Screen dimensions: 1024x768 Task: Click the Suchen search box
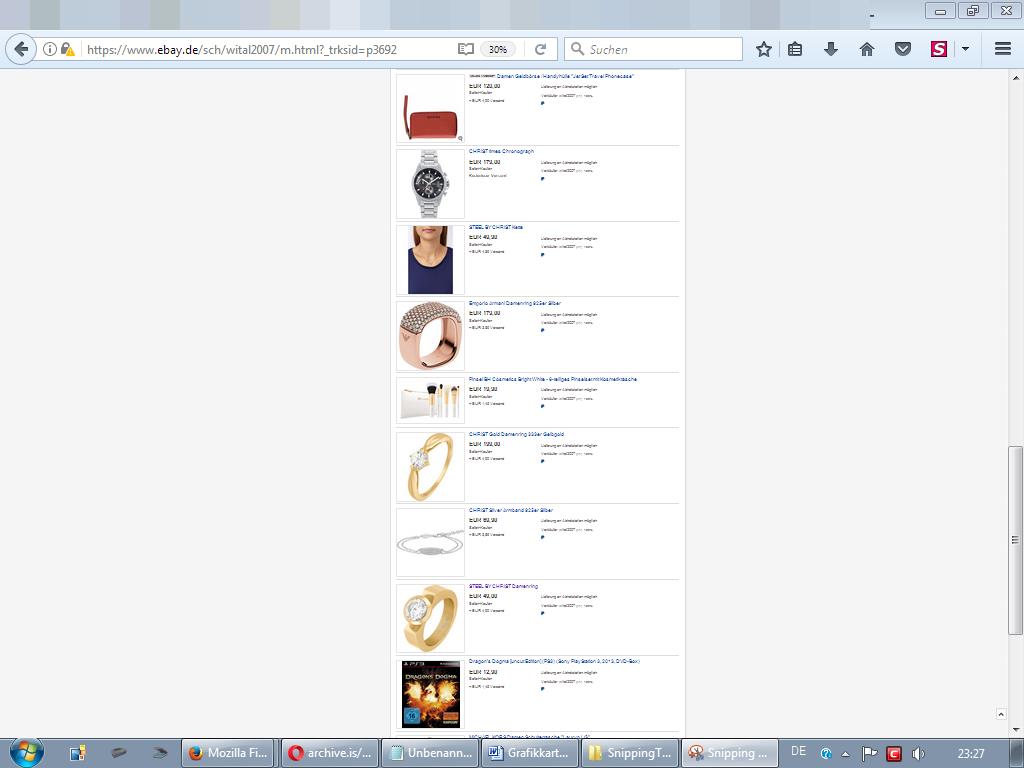pyautogui.click(x=653, y=49)
